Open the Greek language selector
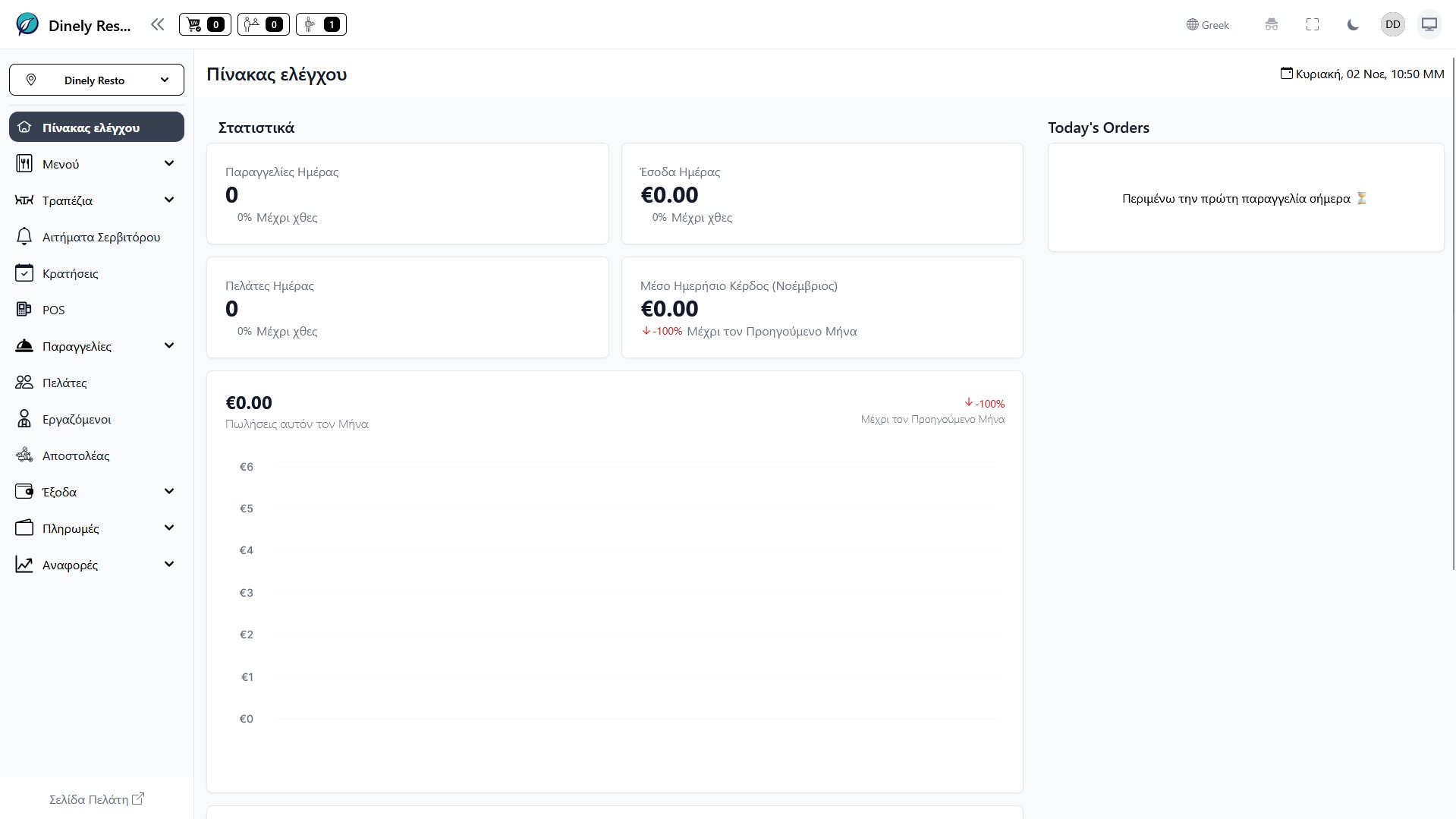Screen dimensions: 1456x819 pos(1206,24)
